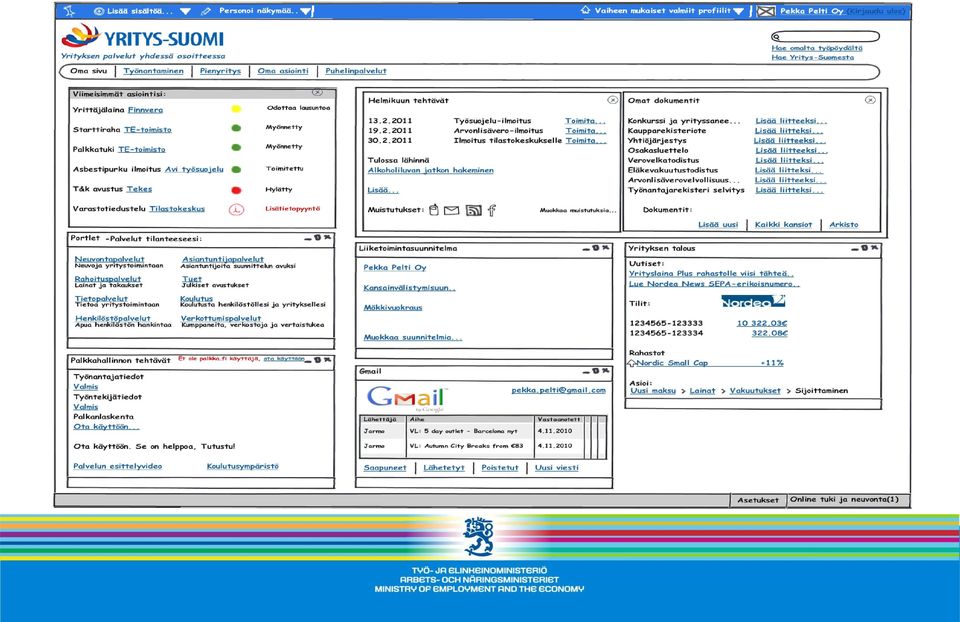This screenshot has height=622, width=960.
Task: Go to the Oma asiointi tab
Action: click(283, 71)
